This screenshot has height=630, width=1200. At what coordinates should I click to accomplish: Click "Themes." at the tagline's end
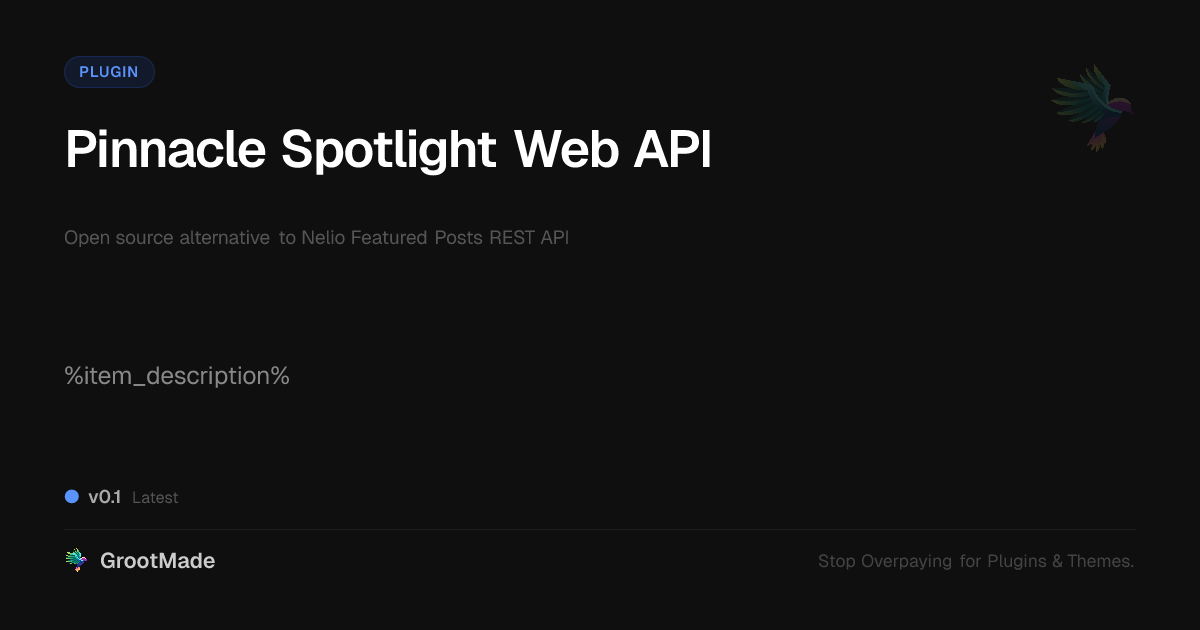(x=1100, y=561)
